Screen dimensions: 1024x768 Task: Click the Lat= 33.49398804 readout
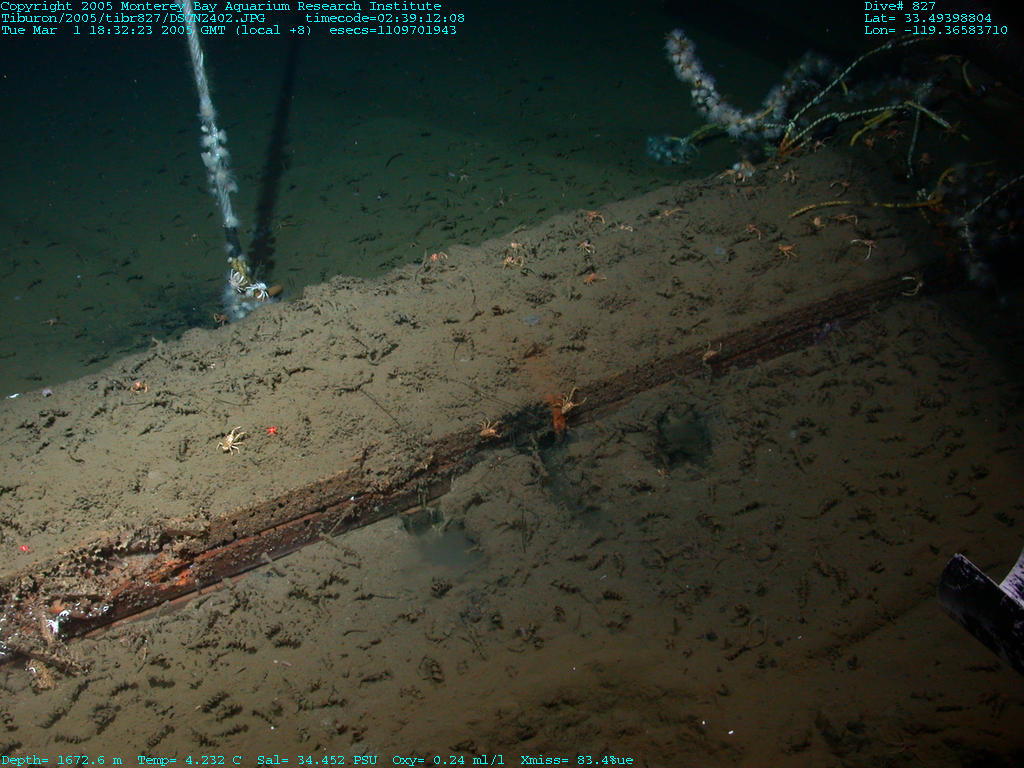(928, 18)
